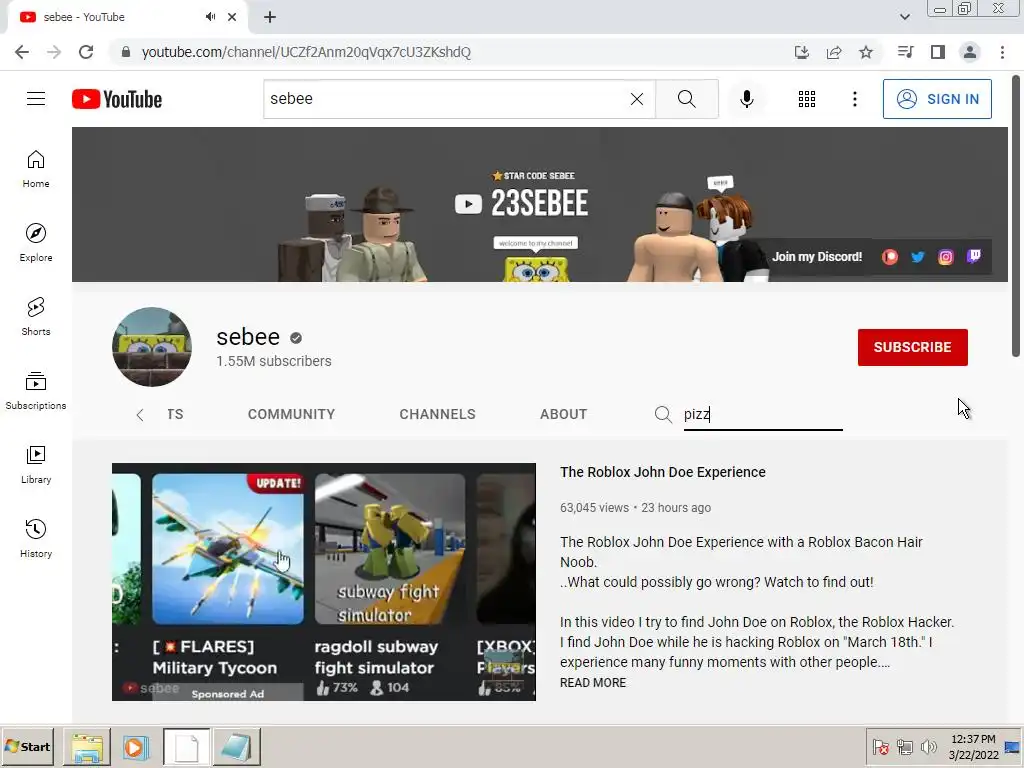Open Home in the sidebar

pos(36,169)
